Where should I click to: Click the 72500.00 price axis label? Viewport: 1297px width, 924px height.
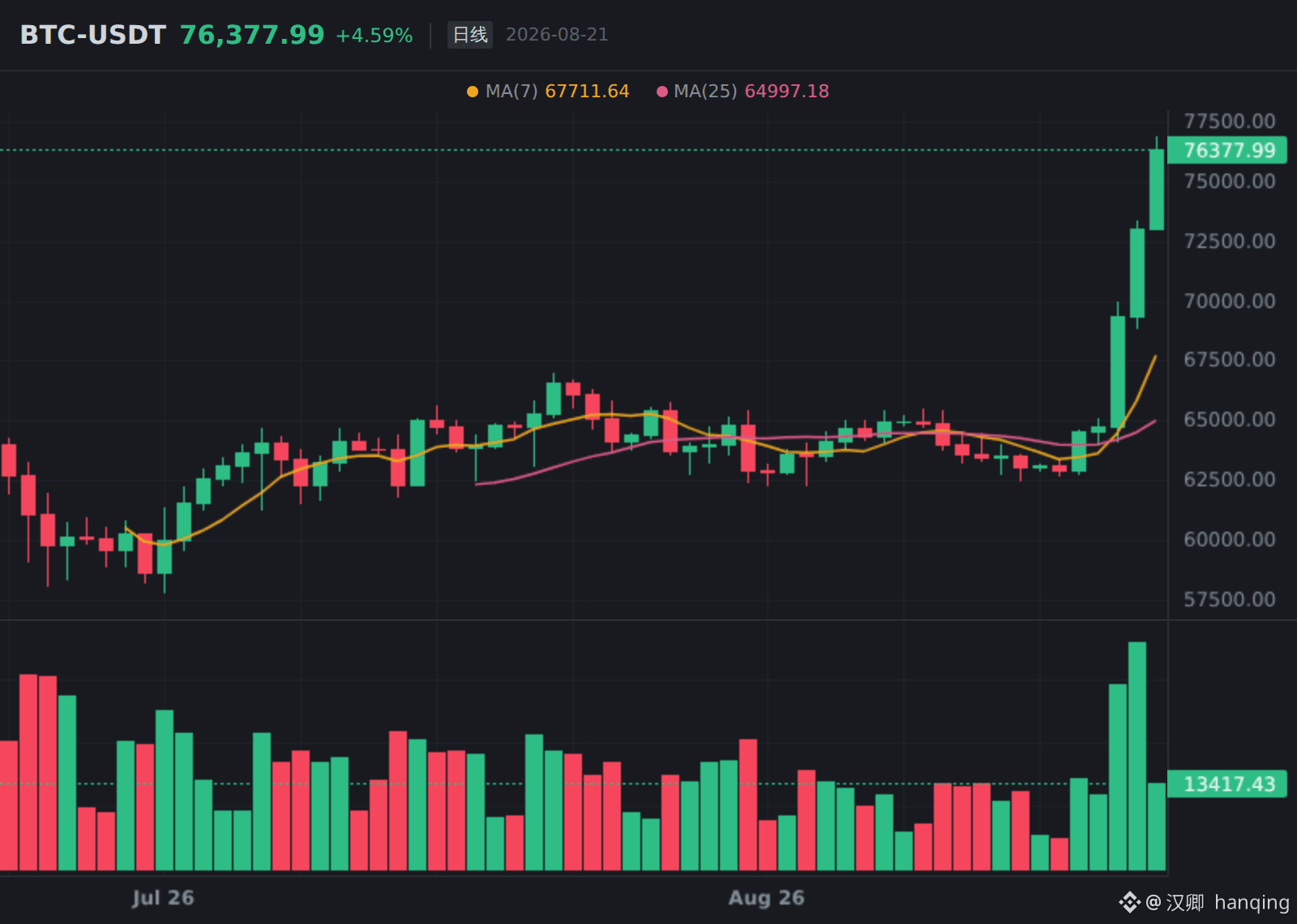click(x=1230, y=242)
